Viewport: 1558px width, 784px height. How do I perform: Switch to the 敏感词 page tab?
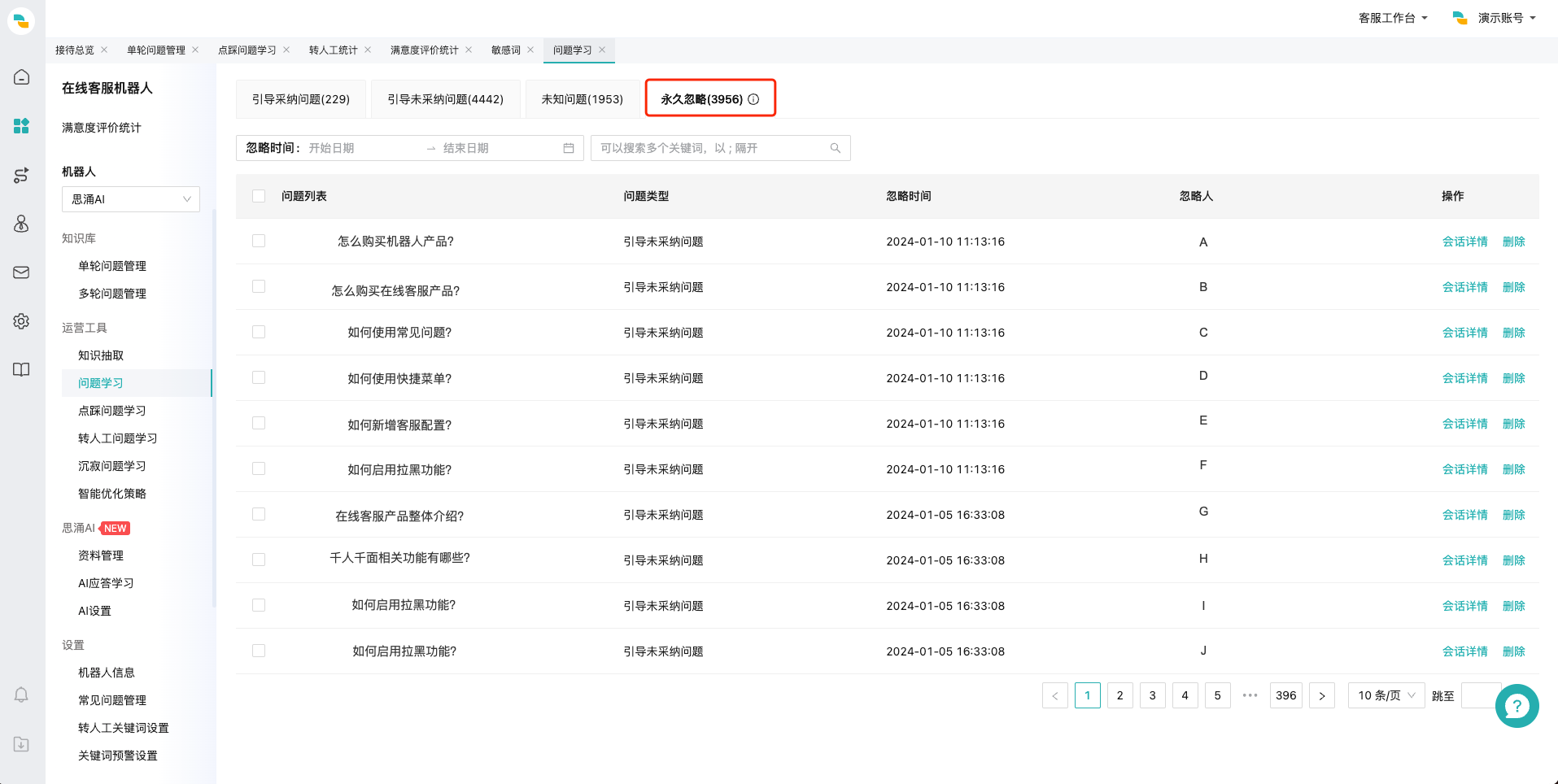tap(506, 50)
